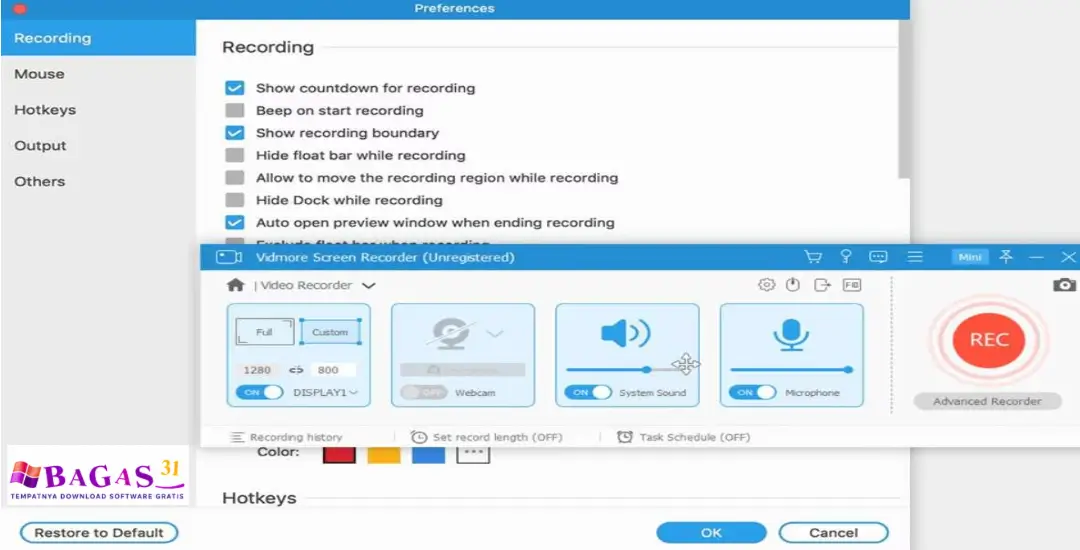Uncheck Show recording boundary

[235, 133]
